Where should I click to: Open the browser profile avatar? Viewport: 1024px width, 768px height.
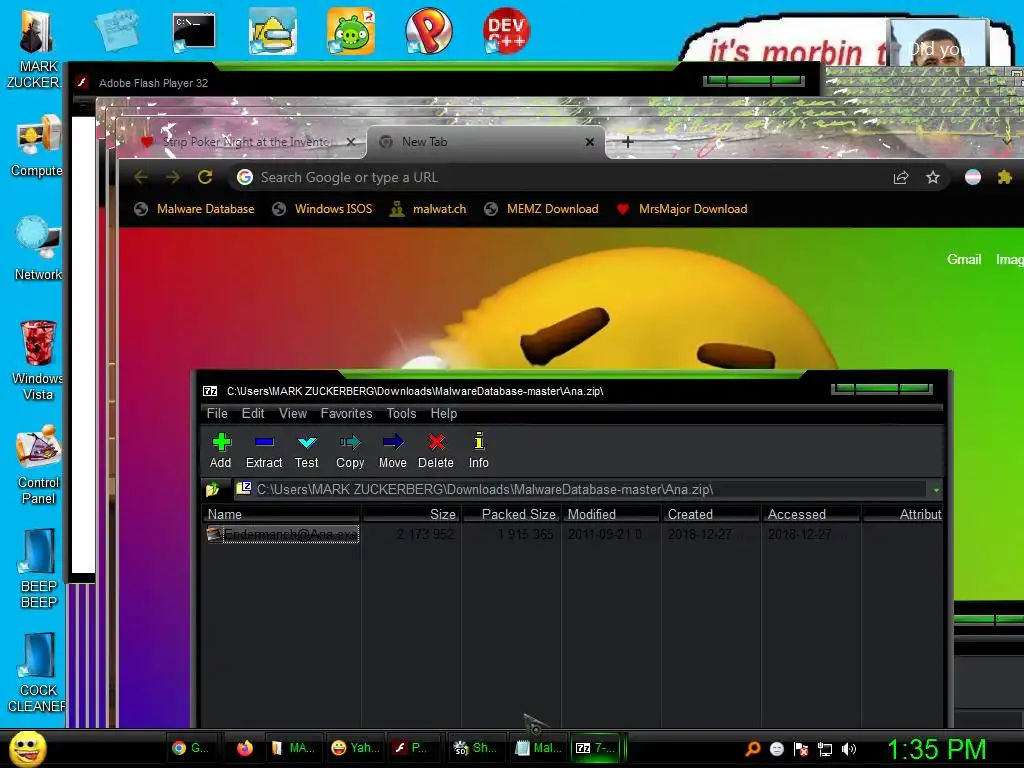[973, 177]
